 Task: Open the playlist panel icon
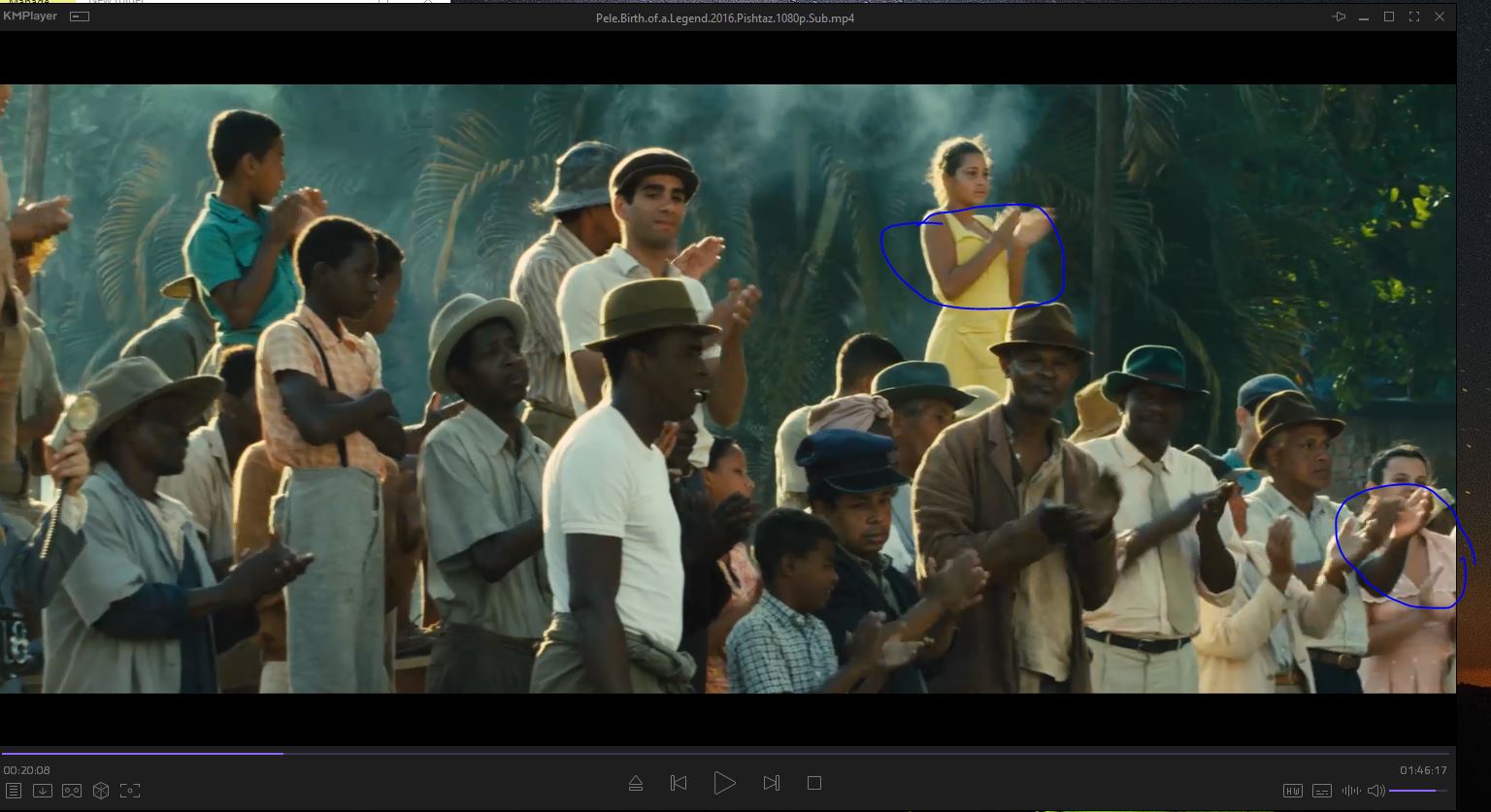pyautogui.click(x=14, y=791)
